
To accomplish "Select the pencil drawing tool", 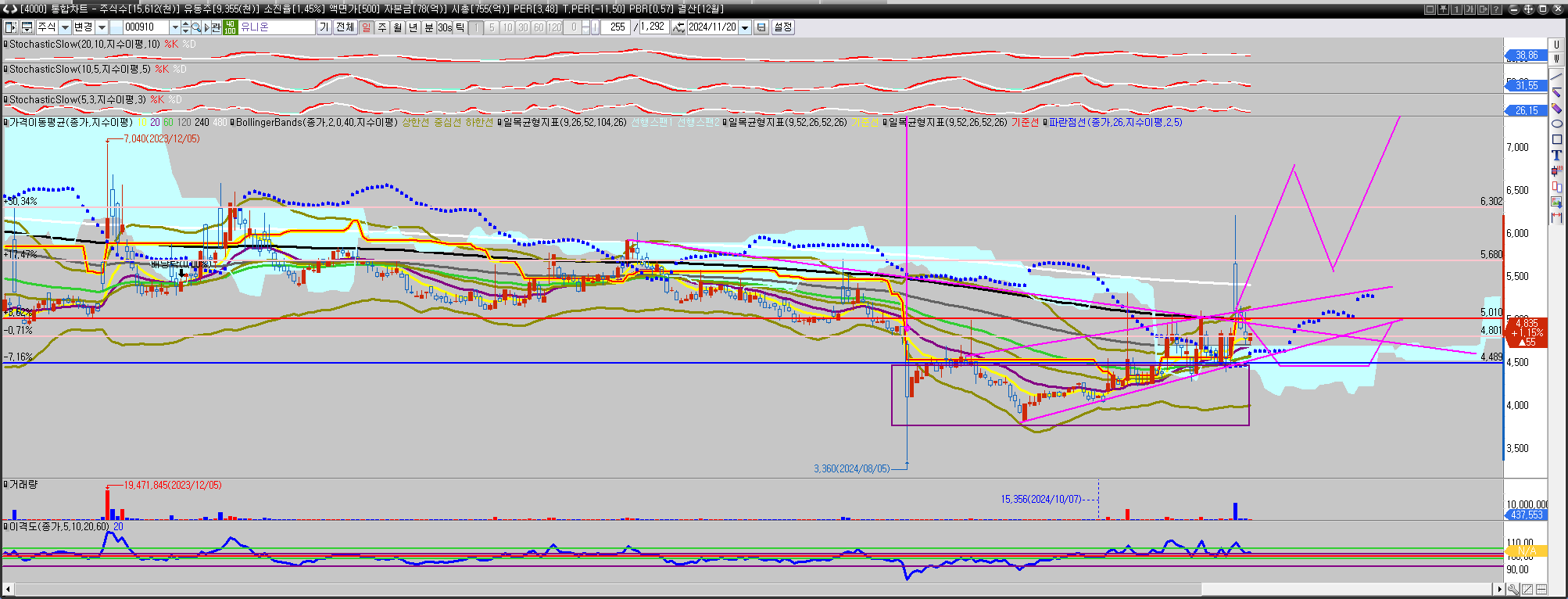I will pos(1556,91).
